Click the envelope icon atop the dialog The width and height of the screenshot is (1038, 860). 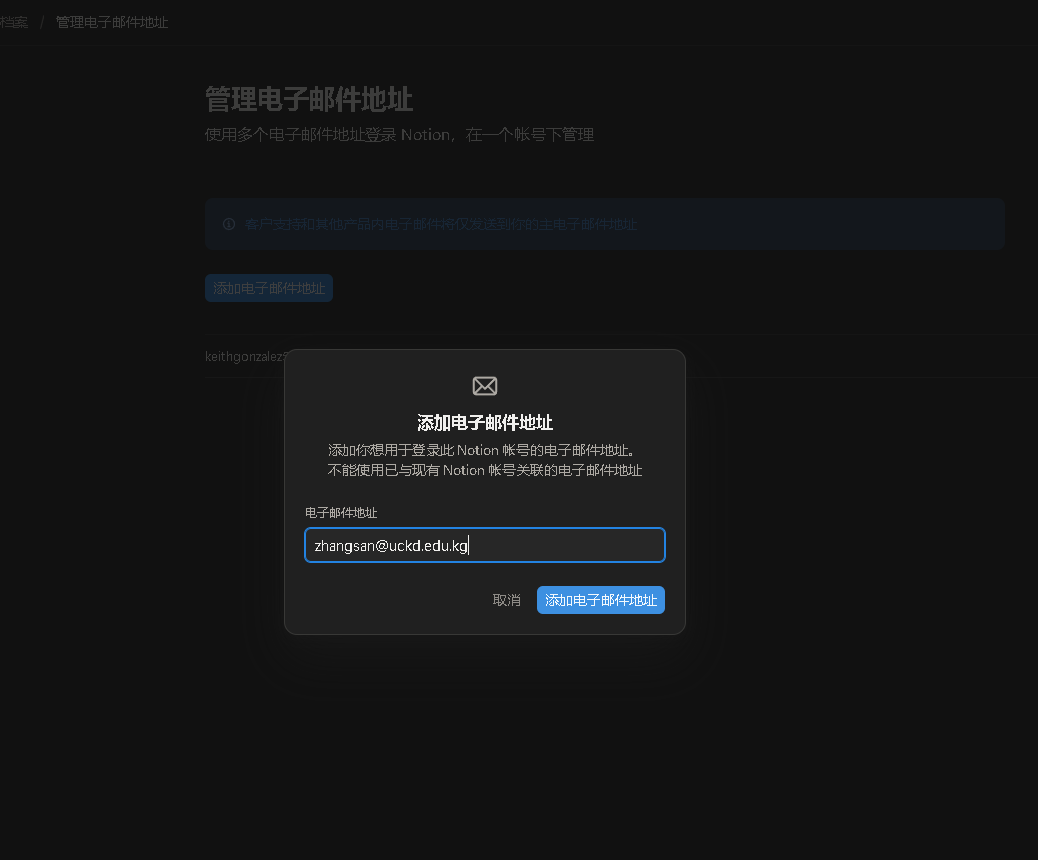pos(485,385)
